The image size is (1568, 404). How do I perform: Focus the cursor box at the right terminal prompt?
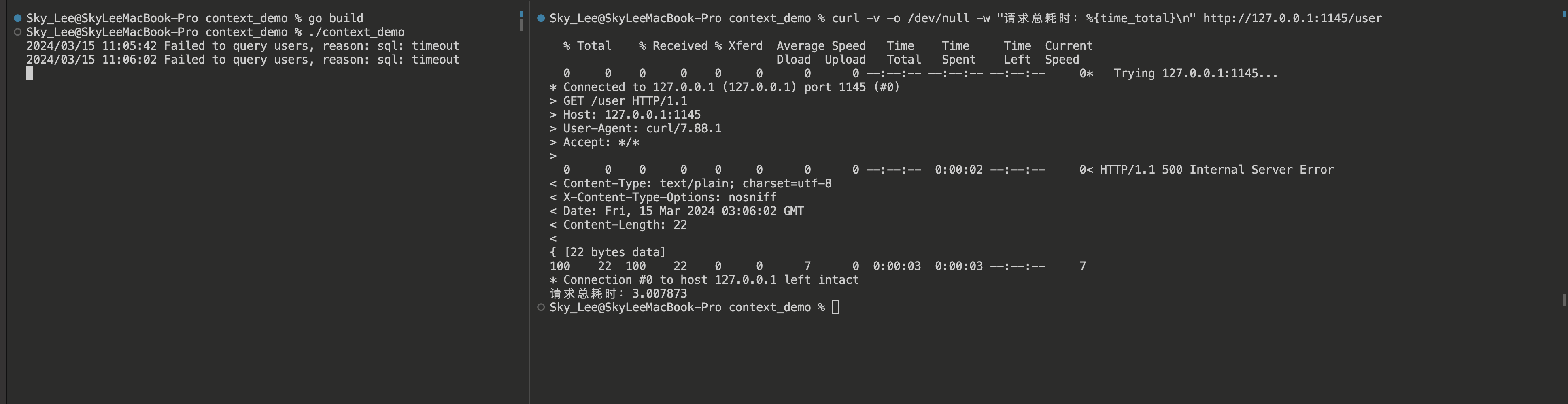[835, 307]
